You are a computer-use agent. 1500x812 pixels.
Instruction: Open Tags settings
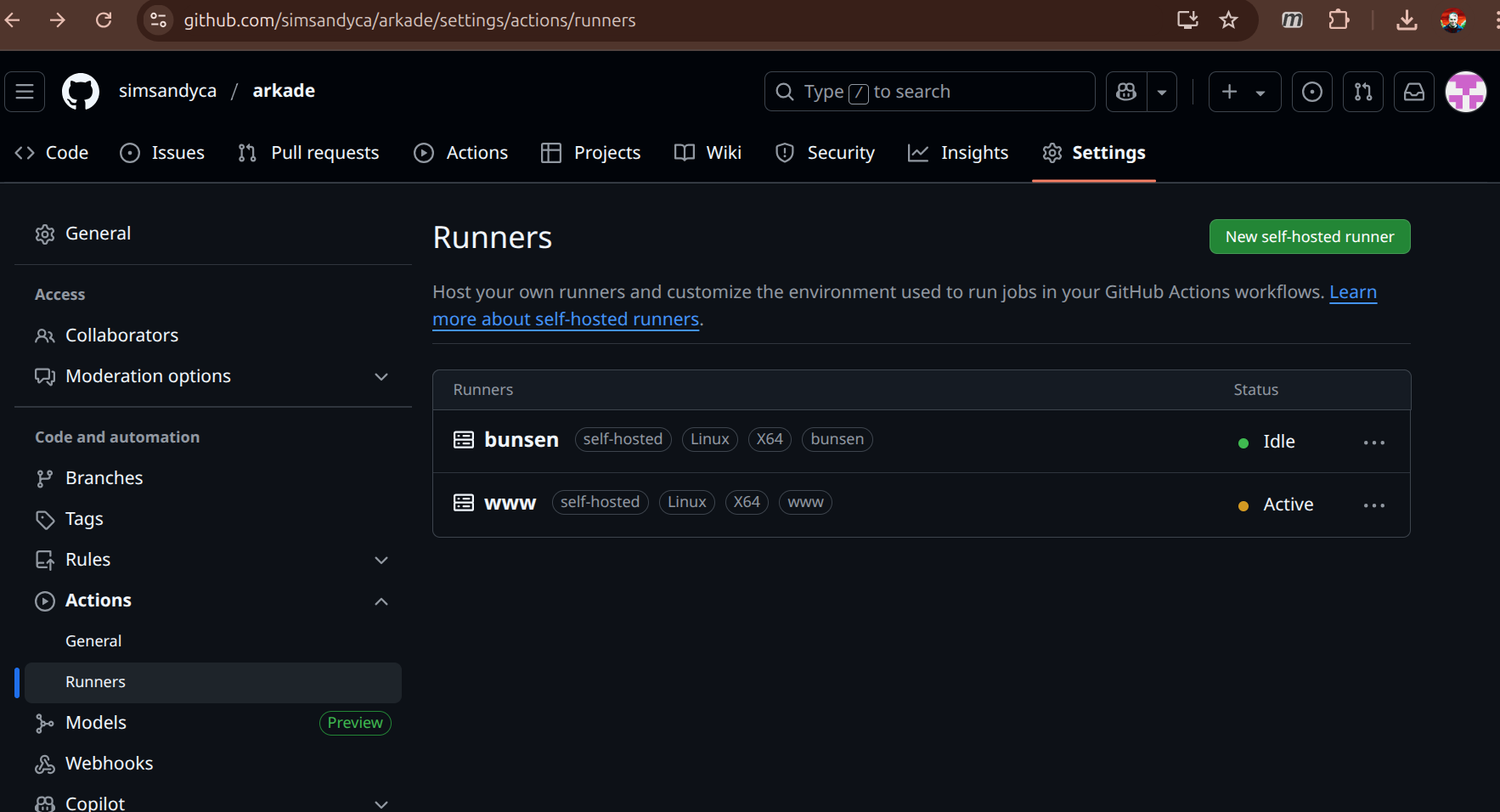point(213,519)
